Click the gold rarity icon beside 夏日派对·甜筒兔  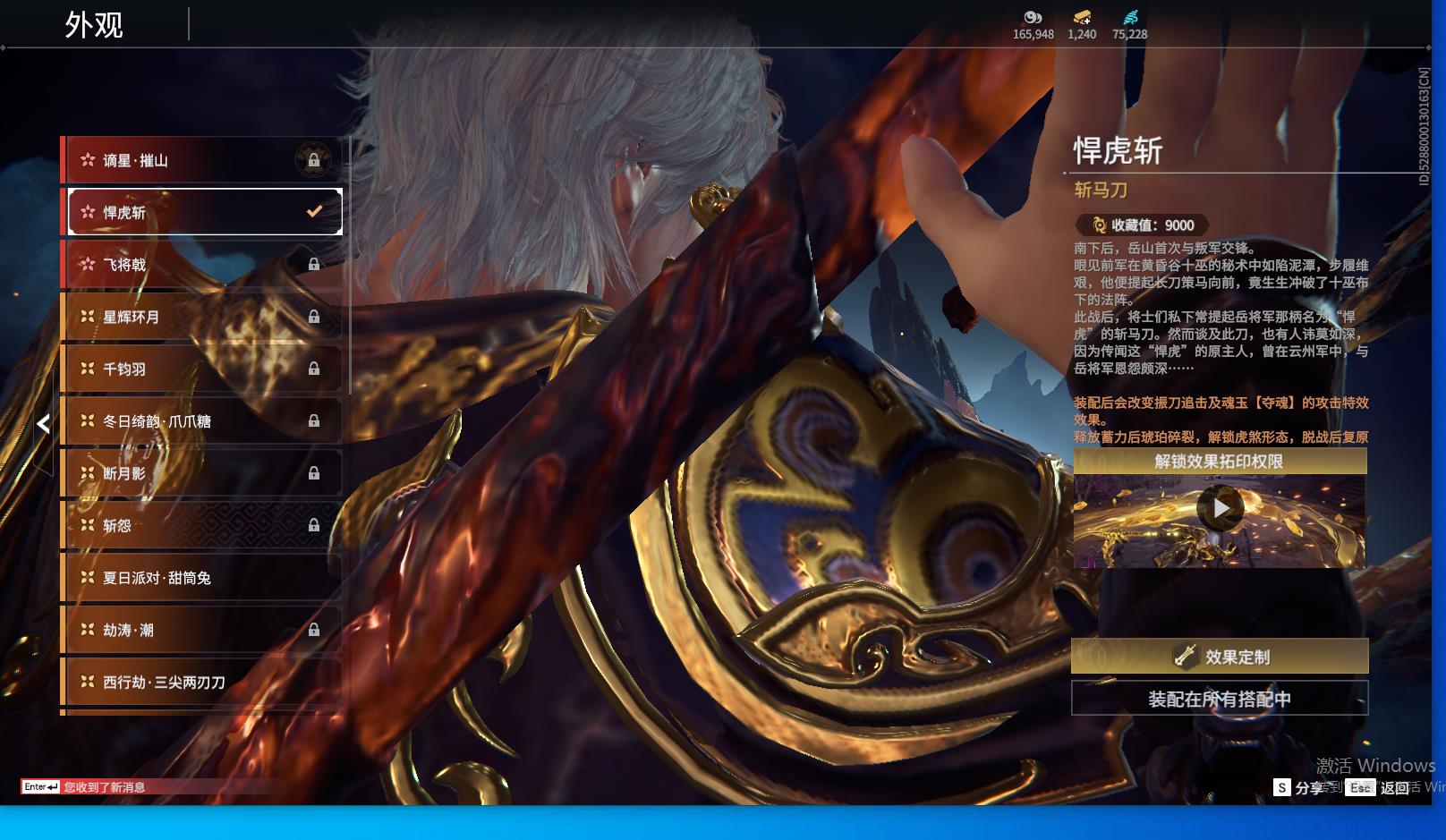(88, 577)
